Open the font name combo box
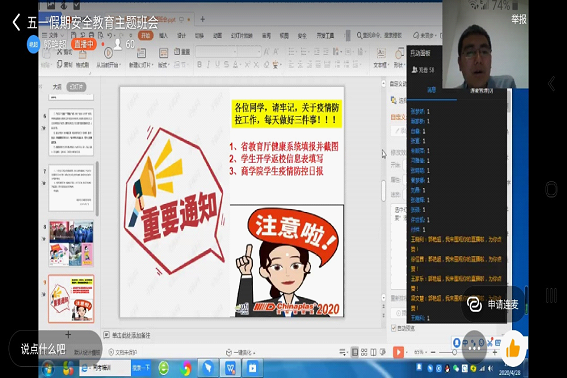The height and width of the screenshot is (378, 567). click(217, 52)
